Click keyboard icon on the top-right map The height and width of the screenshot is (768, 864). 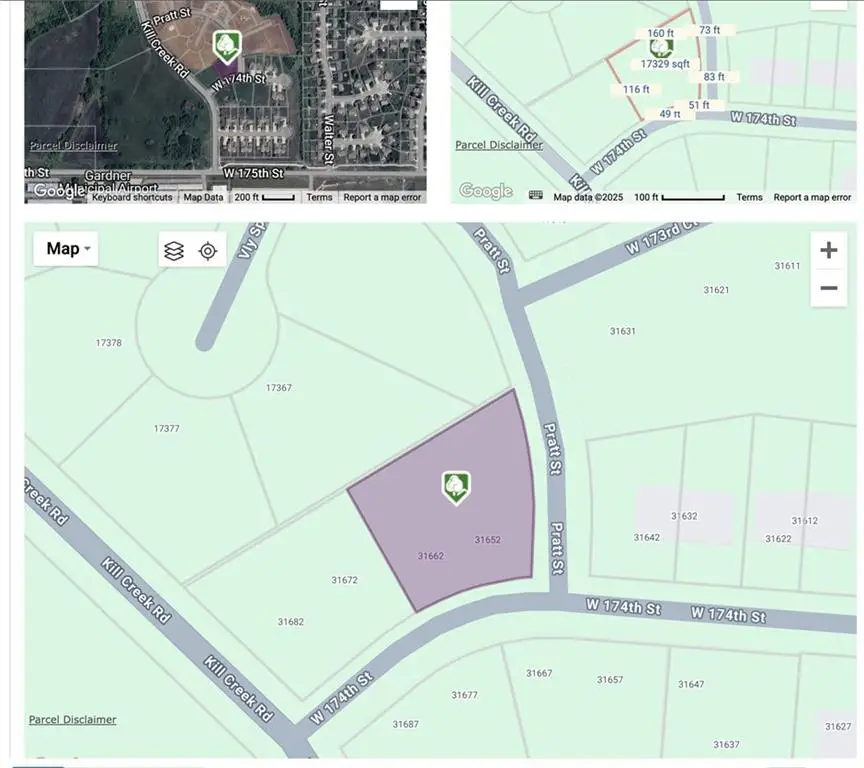[x=536, y=196]
